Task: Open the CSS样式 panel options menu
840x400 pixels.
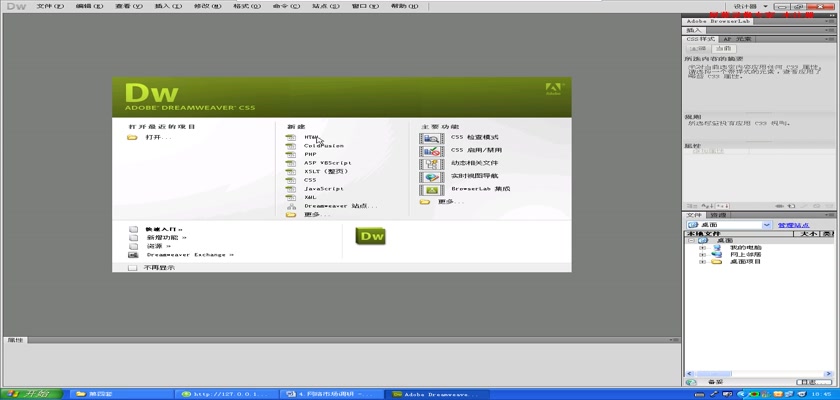Action: click(830, 39)
